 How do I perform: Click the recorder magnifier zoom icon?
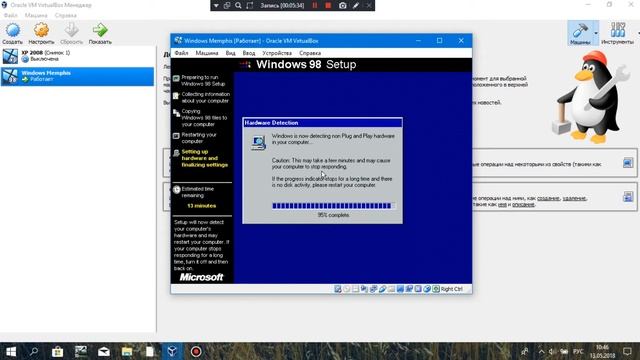pyautogui.click(x=238, y=5)
